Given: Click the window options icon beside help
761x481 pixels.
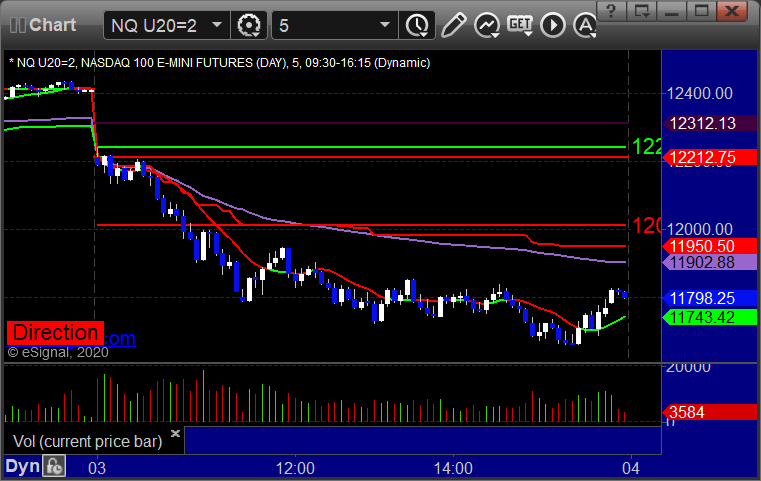Looking at the screenshot, I should (x=642, y=11).
